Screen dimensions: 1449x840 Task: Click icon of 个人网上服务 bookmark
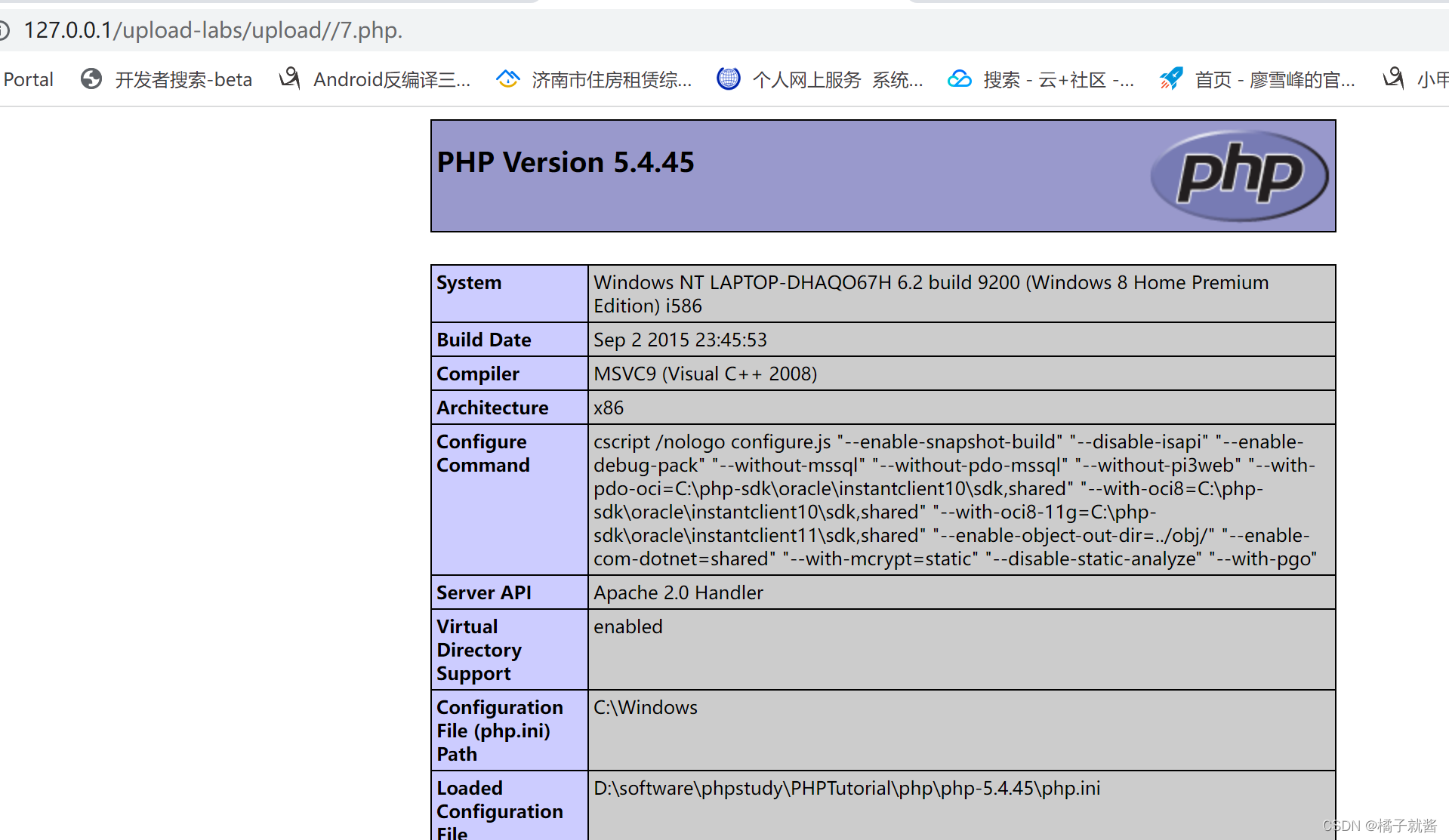click(729, 78)
